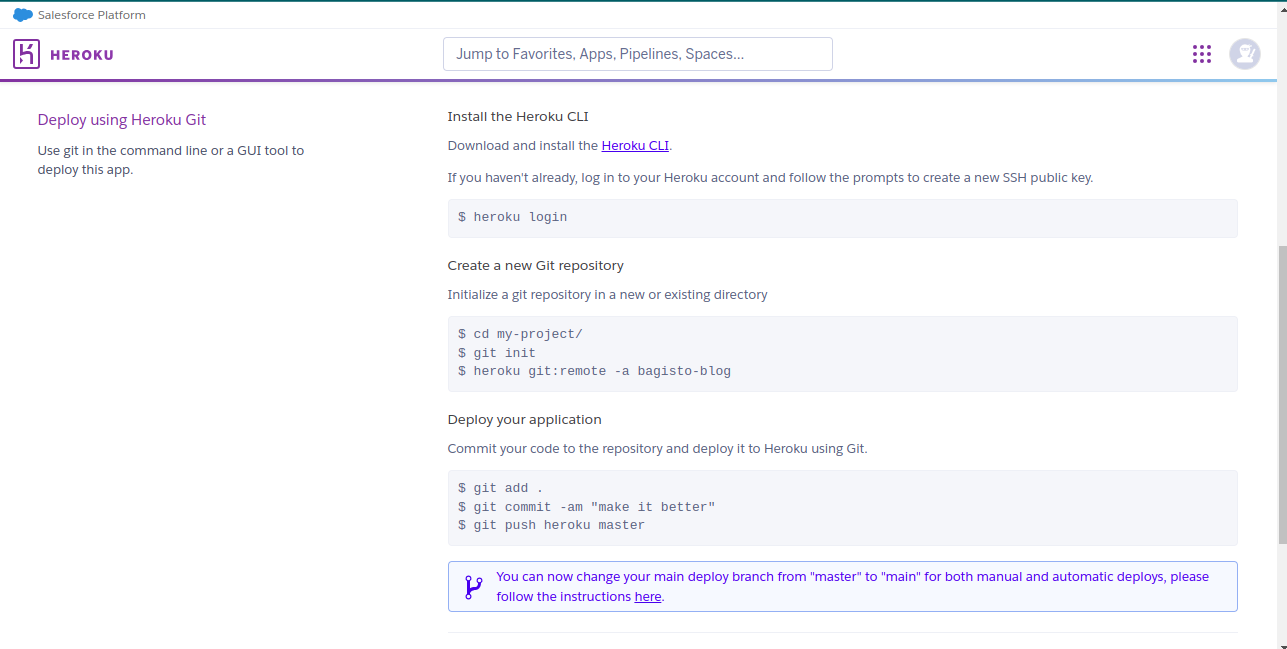This screenshot has width=1287, height=649.
Task: Follow the 'here' instructions link
Action: [648, 597]
